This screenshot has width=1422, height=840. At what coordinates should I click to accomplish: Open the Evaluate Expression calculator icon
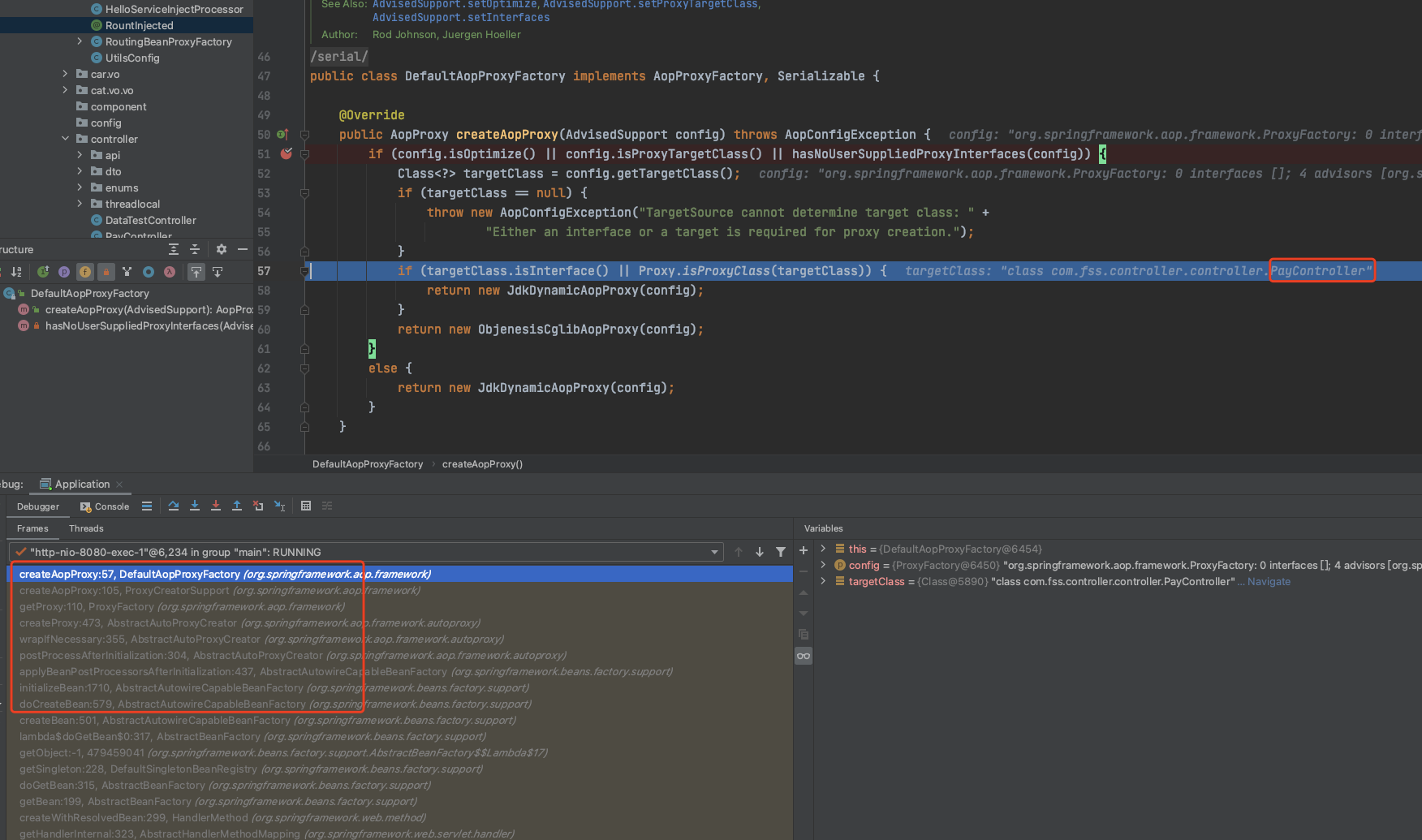[306, 506]
